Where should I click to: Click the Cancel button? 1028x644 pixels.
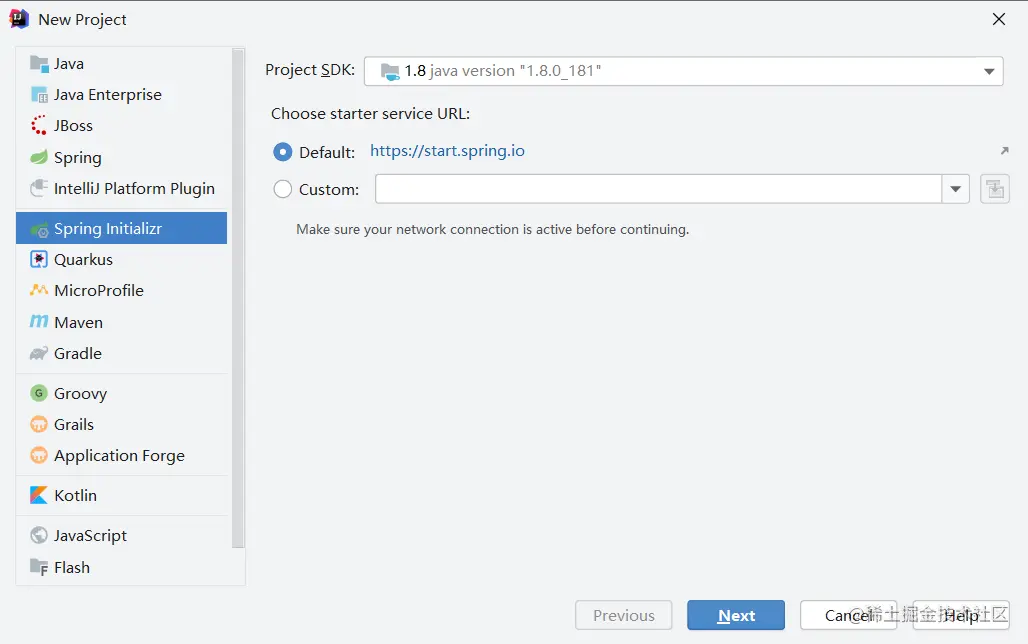coord(848,615)
